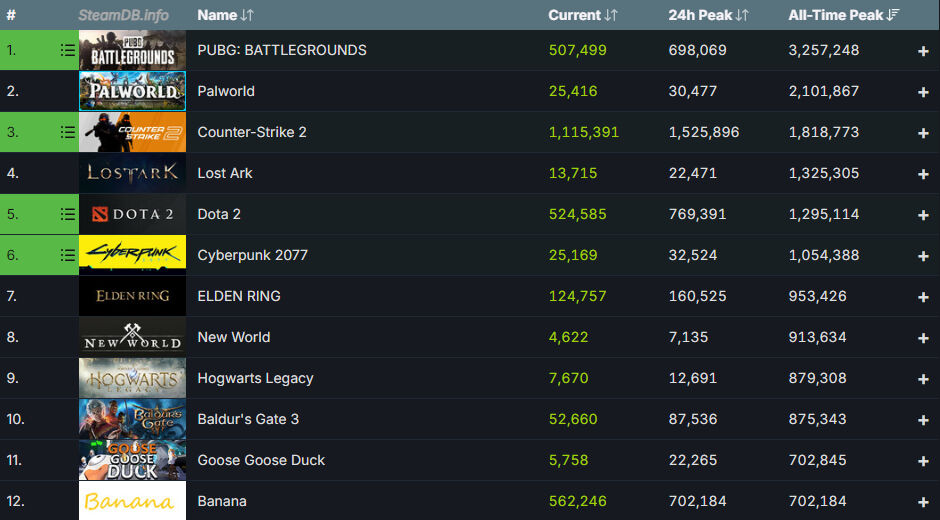The height and width of the screenshot is (520, 940).
Task: Add Baldur's Gate 3 using plus icon
Action: click(923, 420)
